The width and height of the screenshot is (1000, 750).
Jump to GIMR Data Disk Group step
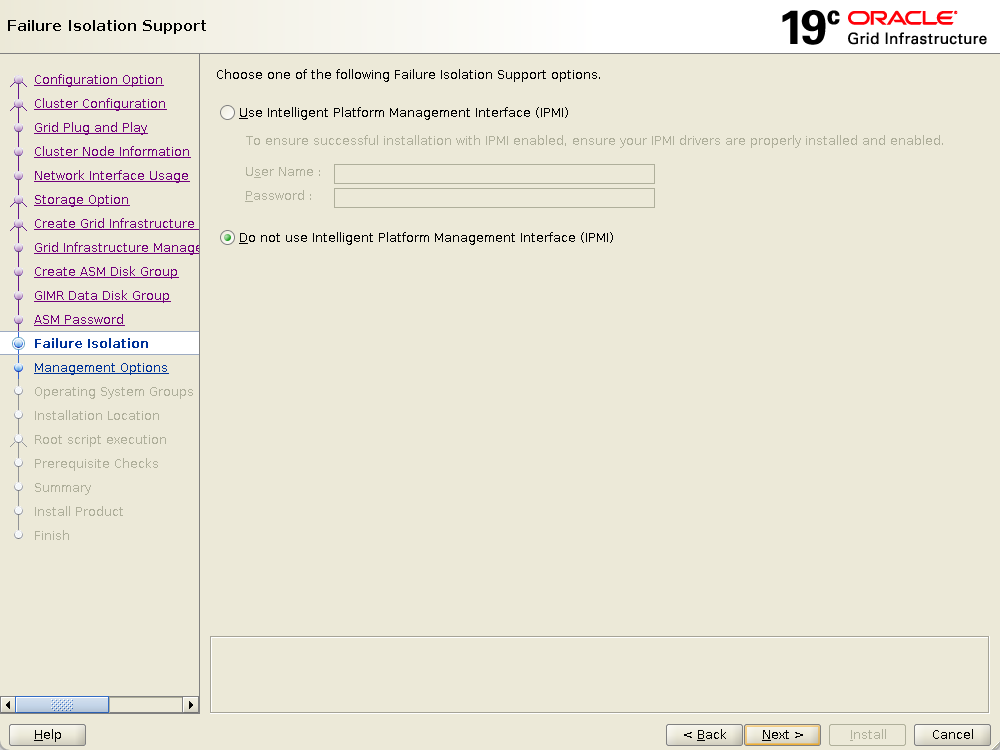tap(101, 296)
